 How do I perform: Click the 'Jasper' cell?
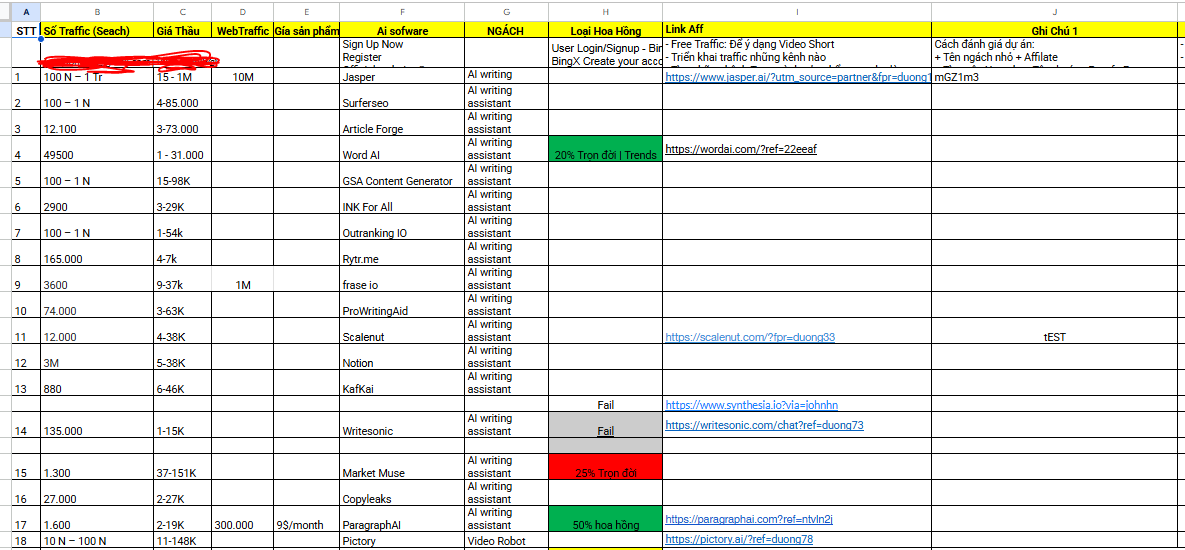click(402, 76)
